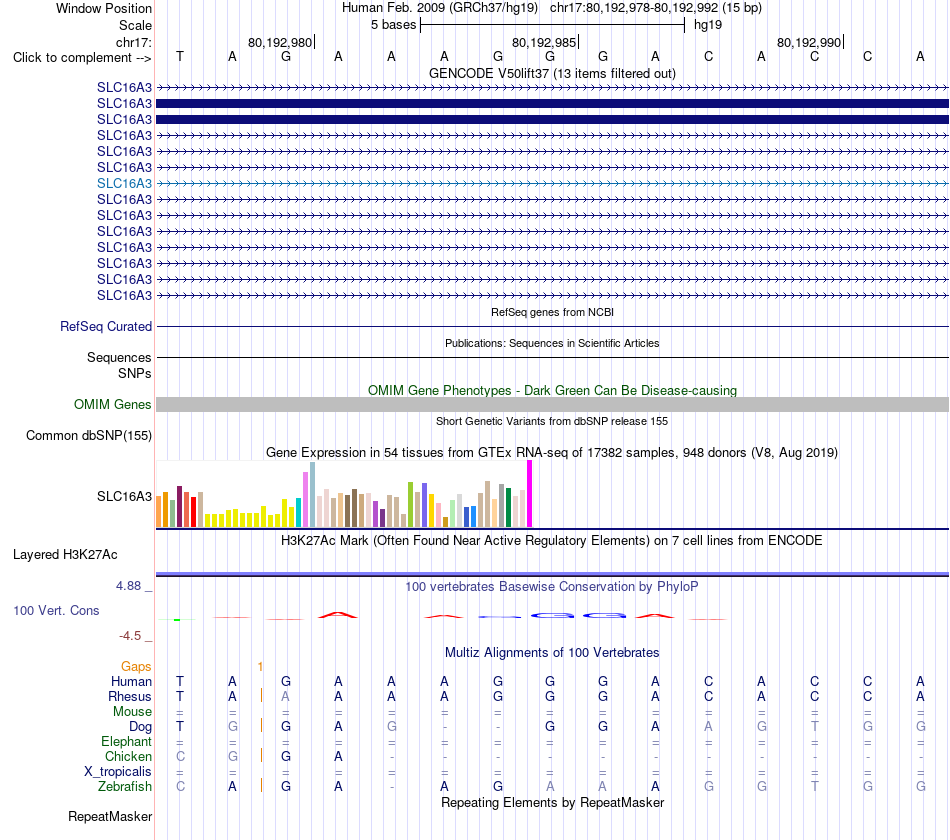Select the Common dbSNP(155) label

(x=89, y=435)
